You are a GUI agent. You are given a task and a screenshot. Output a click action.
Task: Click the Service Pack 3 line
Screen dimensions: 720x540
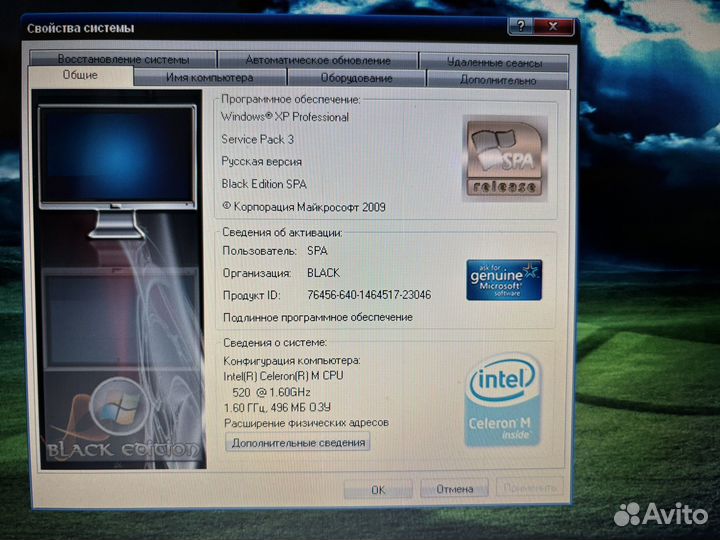pyautogui.click(x=257, y=140)
